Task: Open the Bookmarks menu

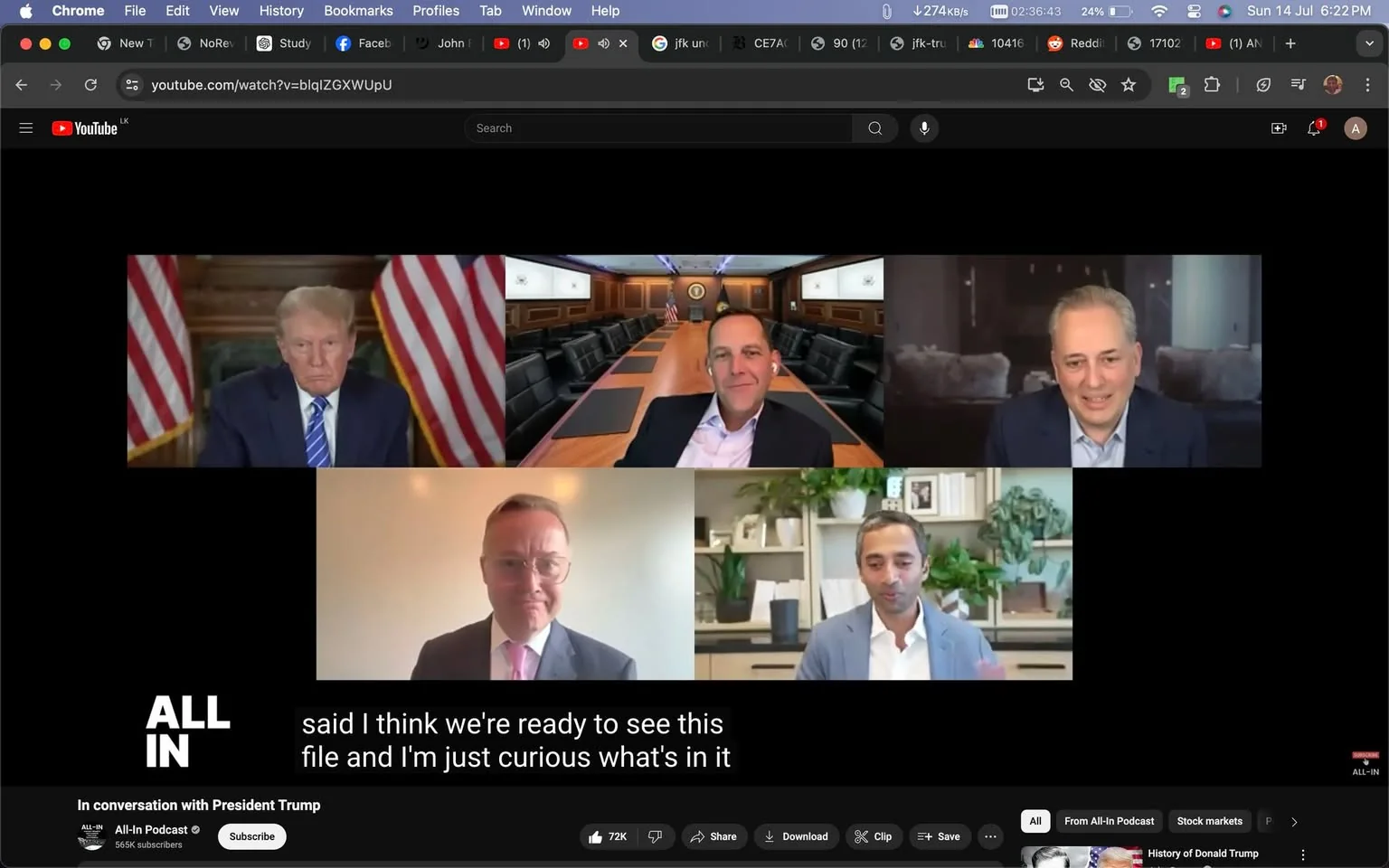Action: coord(358,11)
